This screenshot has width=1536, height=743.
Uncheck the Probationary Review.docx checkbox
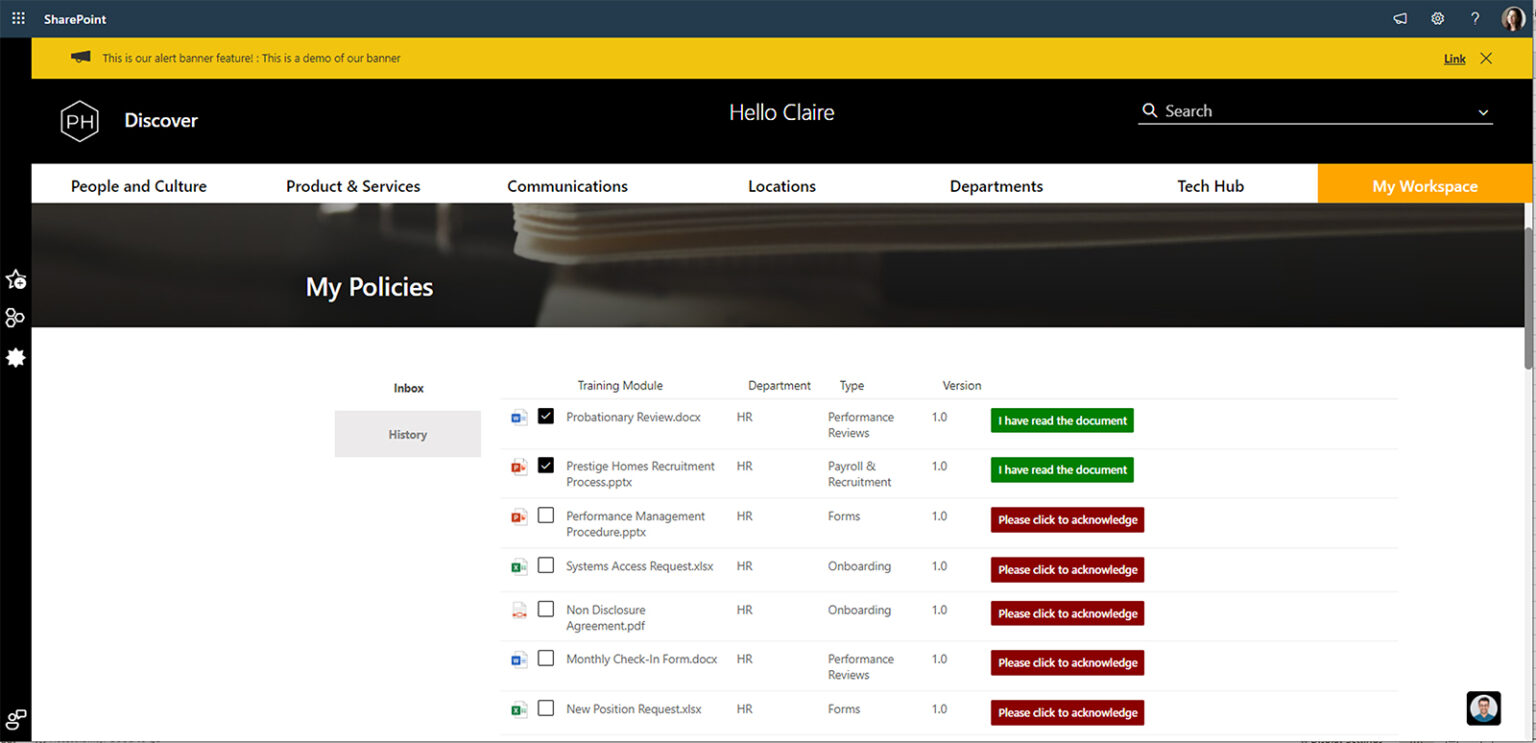pyautogui.click(x=545, y=415)
